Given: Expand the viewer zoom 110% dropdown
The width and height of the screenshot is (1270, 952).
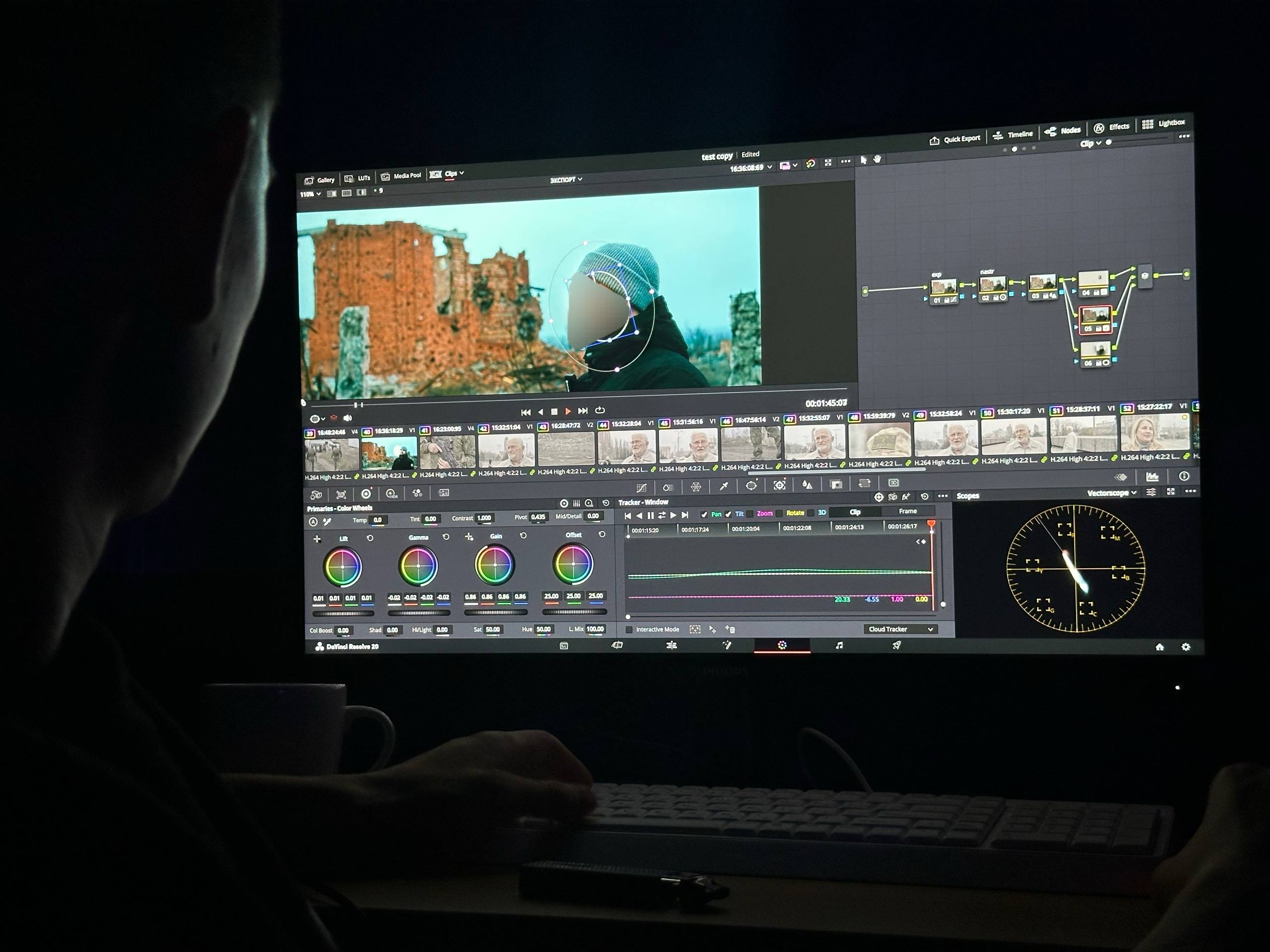Looking at the screenshot, I should pyautogui.click(x=311, y=194).
